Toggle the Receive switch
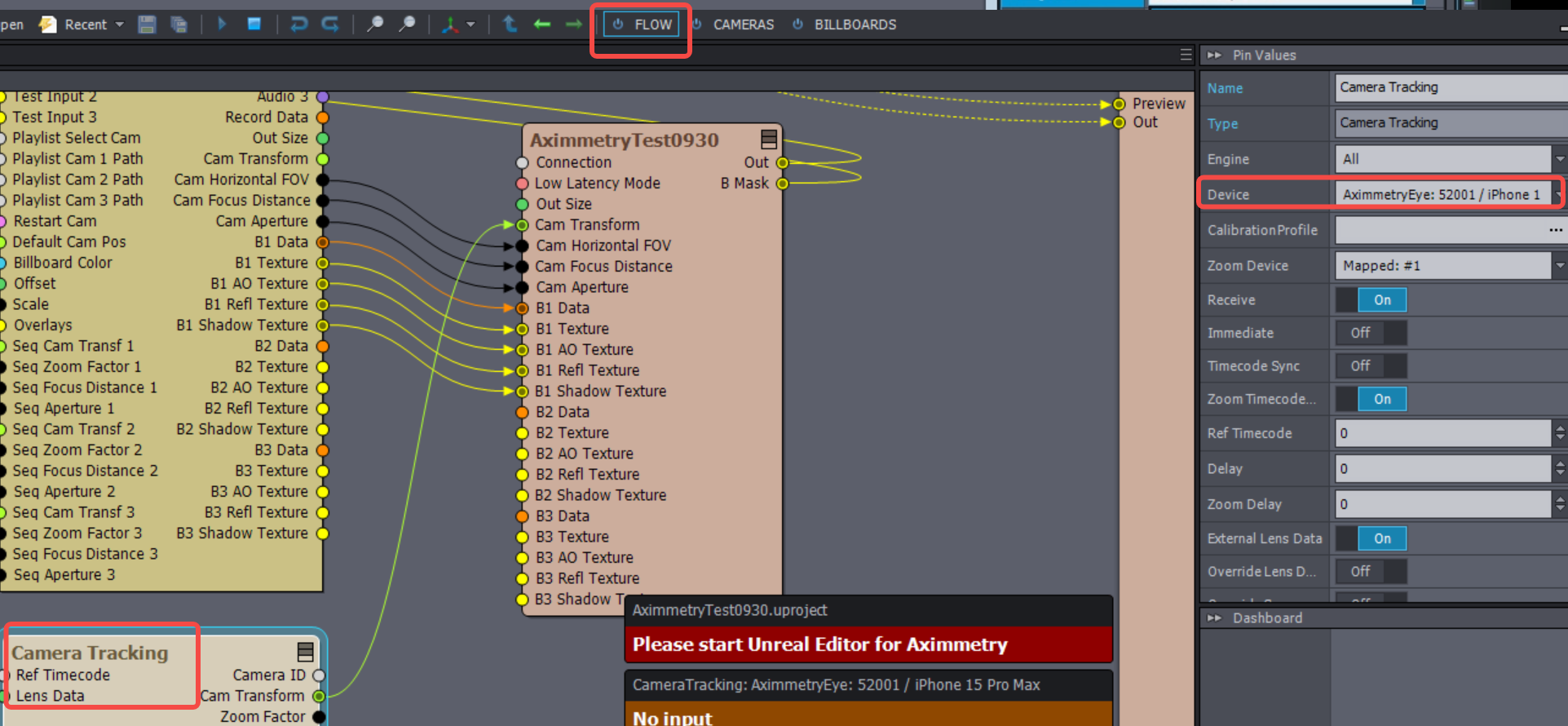 (x=1371, y=300)
